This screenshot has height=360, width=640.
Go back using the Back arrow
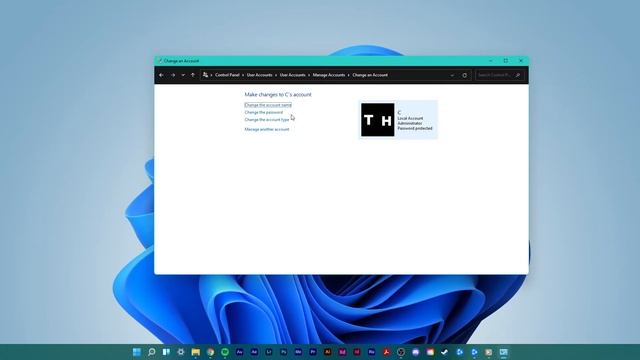pyautogui.click(x=161, y=75)
